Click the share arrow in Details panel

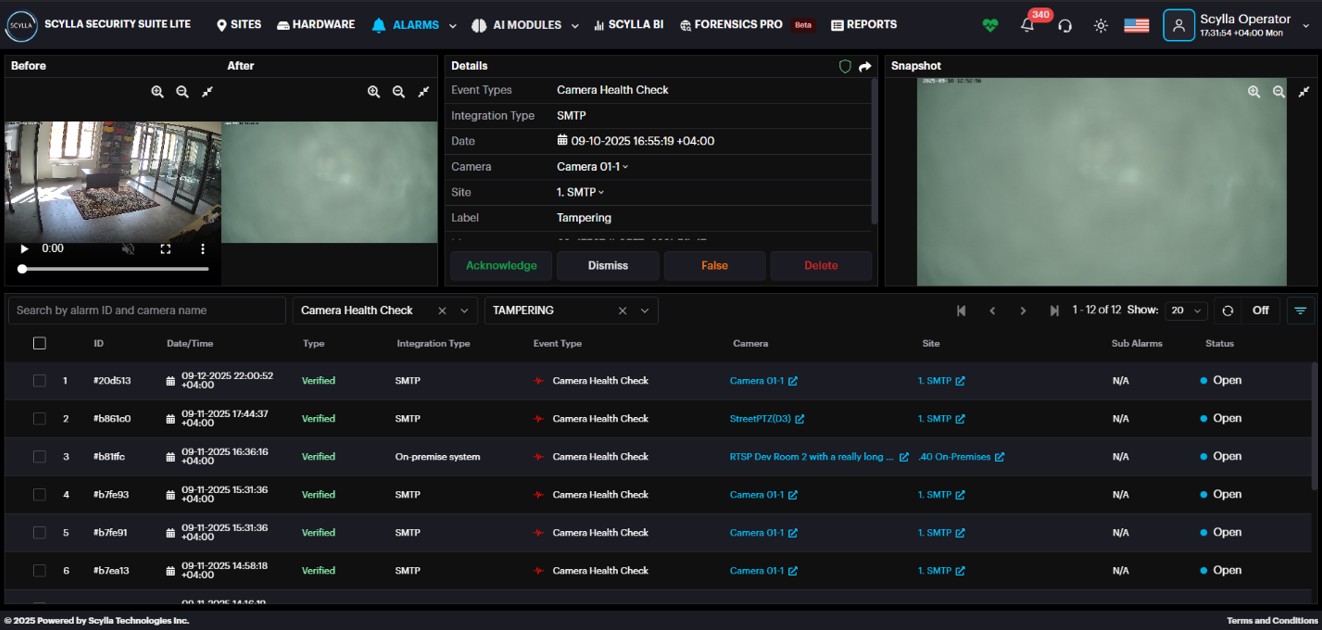865,66
